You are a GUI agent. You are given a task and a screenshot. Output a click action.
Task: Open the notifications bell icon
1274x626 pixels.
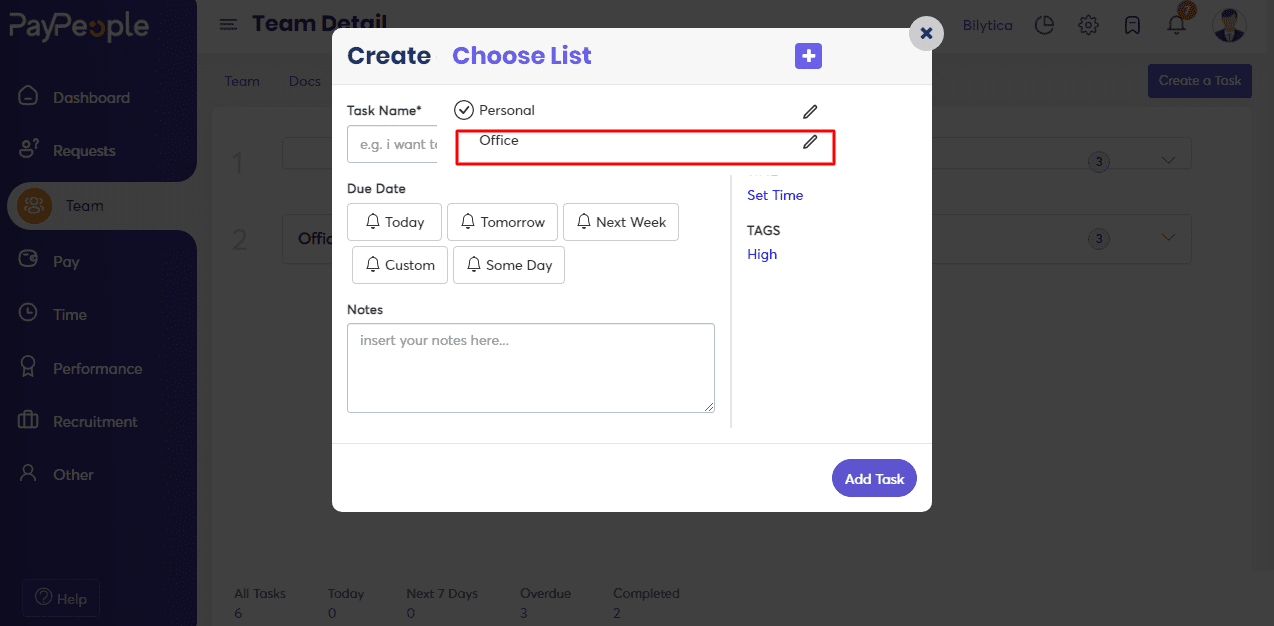tap(1177, 25)
